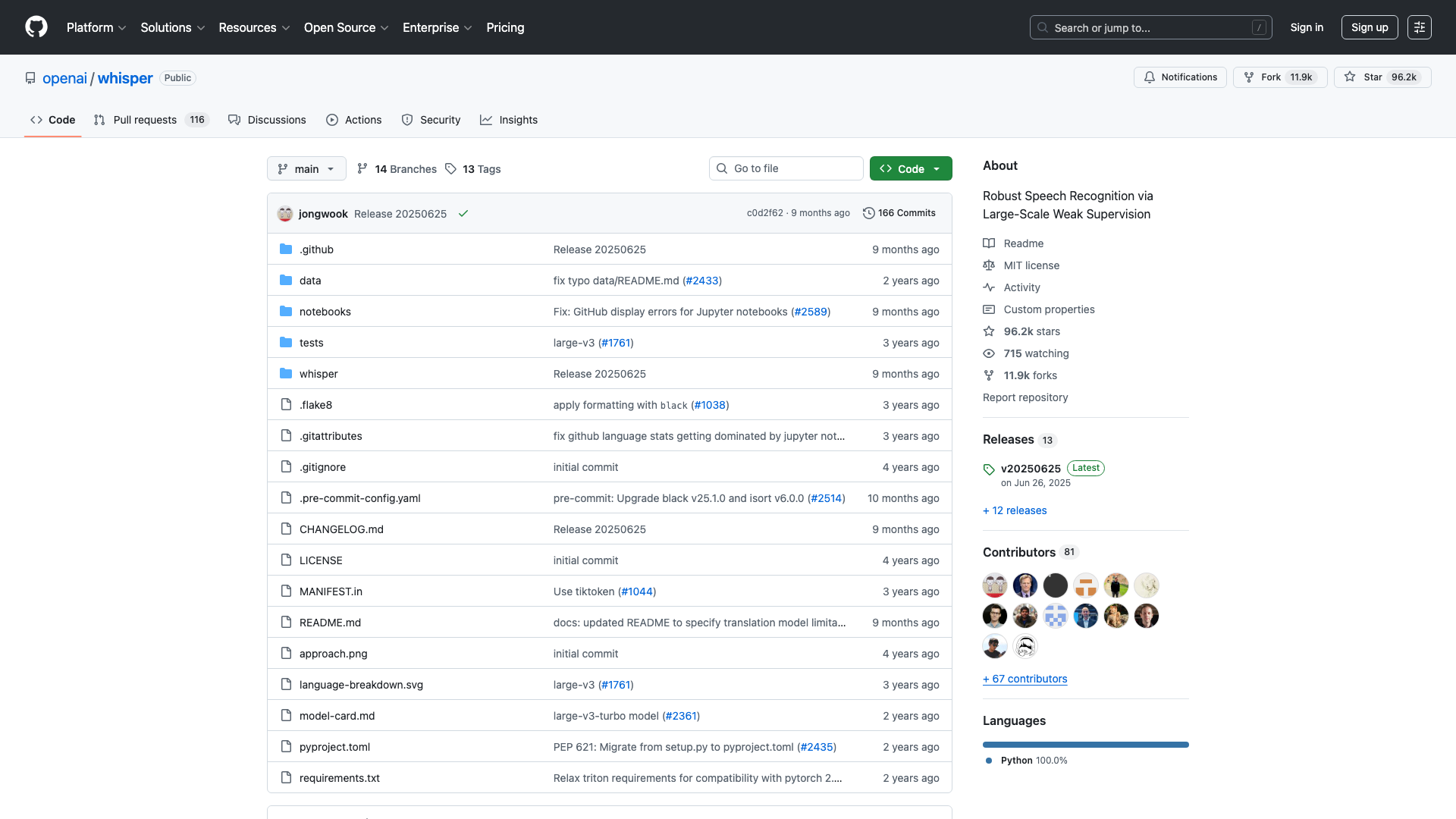Click the fork icon on the Fork button
Image resolution: width=1456 pixels, height=819 pixels.
click(x=1247, y=77)
